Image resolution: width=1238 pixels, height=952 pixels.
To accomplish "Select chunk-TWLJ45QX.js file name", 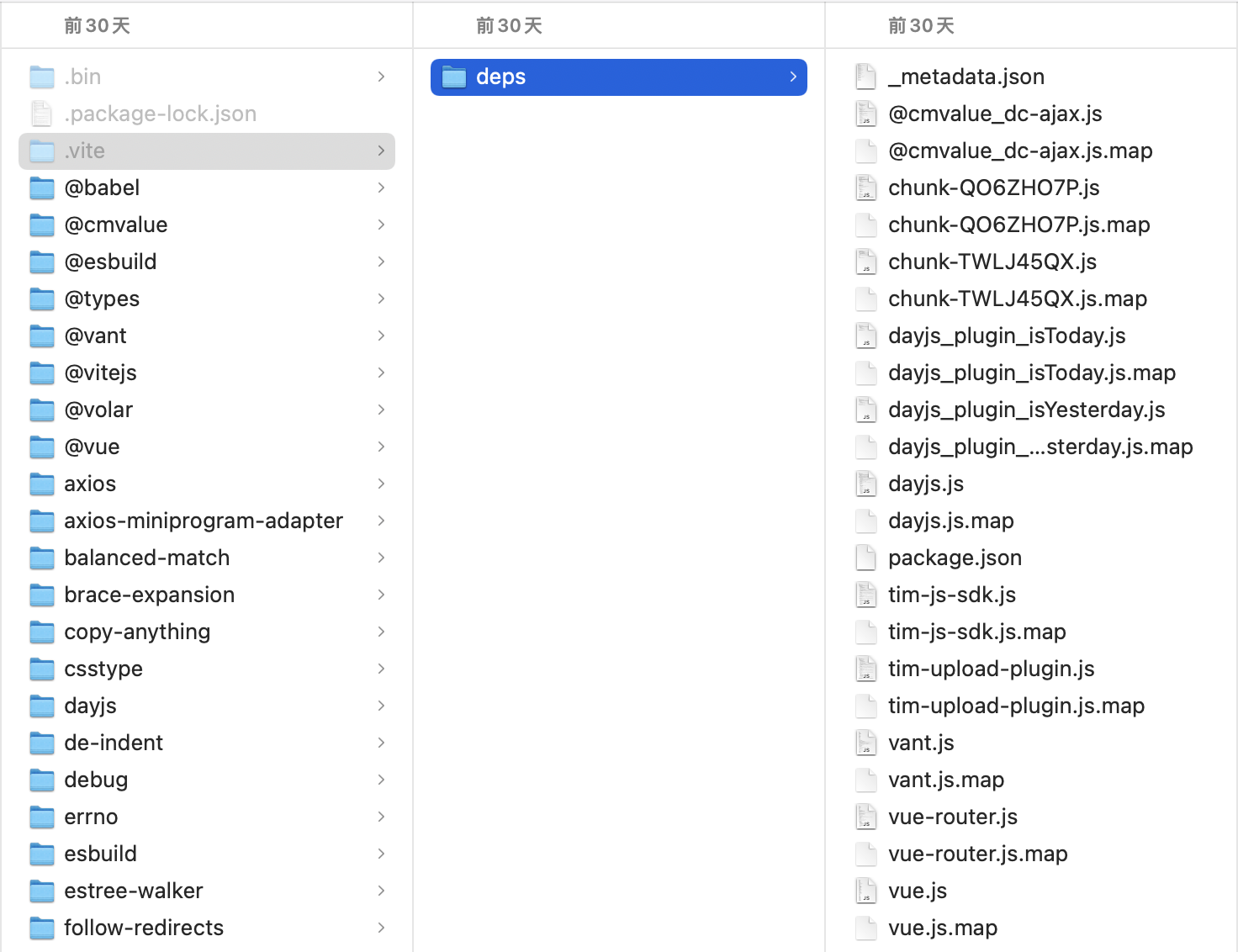I will pyautogui.click(x=992, y=262).
